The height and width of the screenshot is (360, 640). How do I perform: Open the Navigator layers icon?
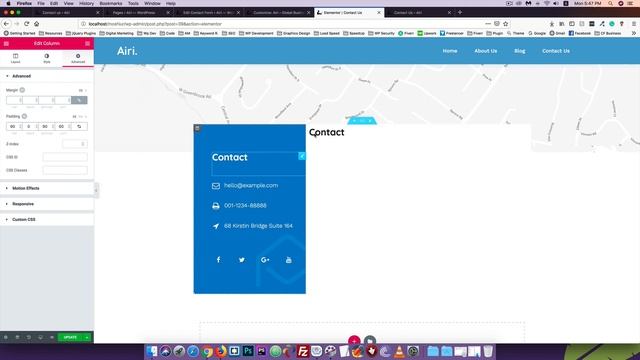(18, 338)
